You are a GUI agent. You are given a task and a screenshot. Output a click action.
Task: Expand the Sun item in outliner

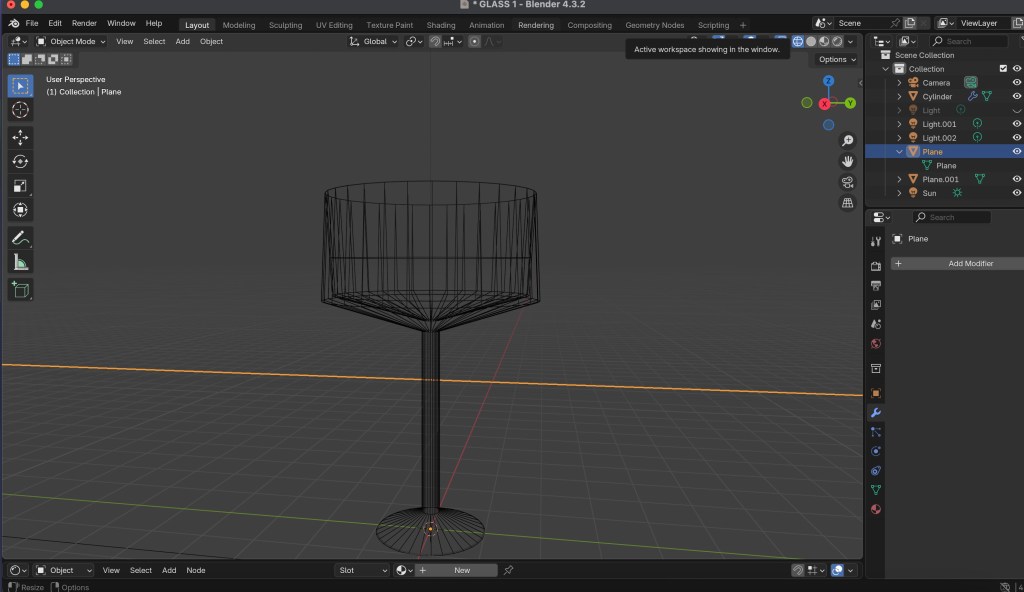(x=899, y=193)
